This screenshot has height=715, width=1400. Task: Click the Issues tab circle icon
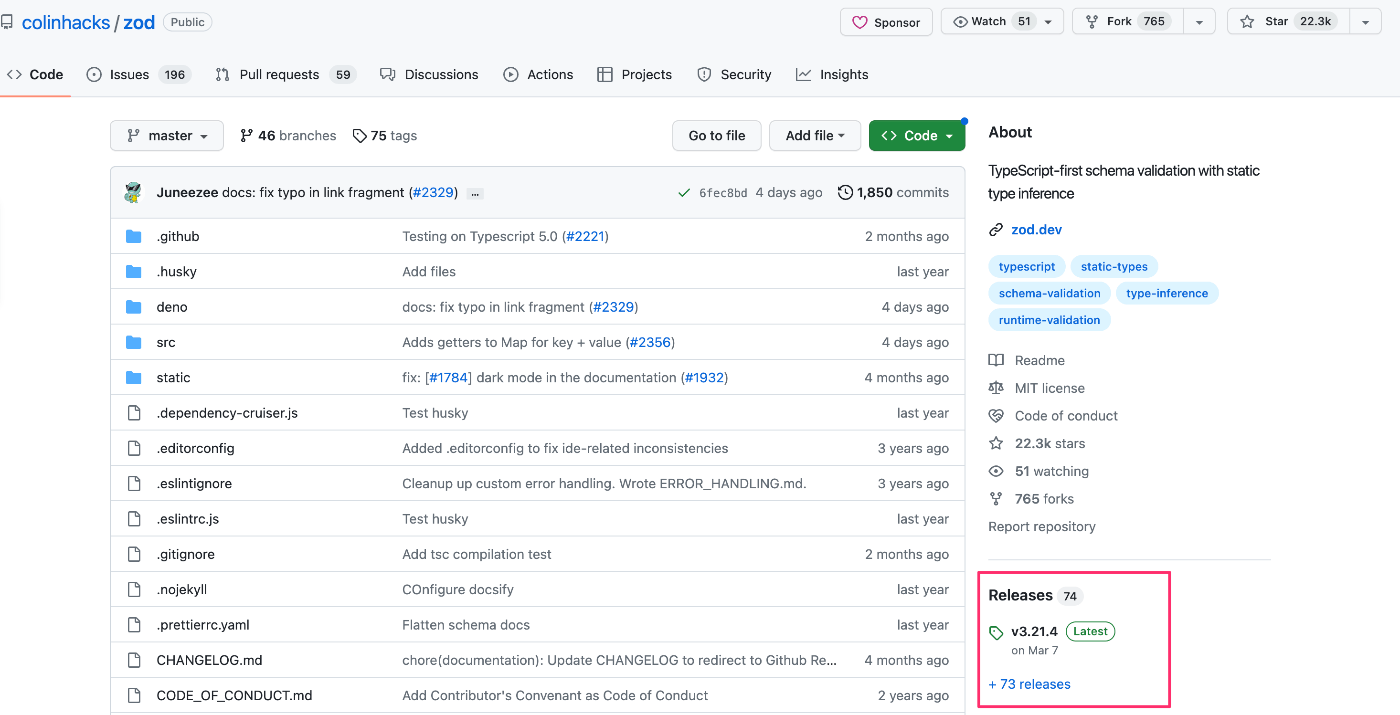coord(94,75)
